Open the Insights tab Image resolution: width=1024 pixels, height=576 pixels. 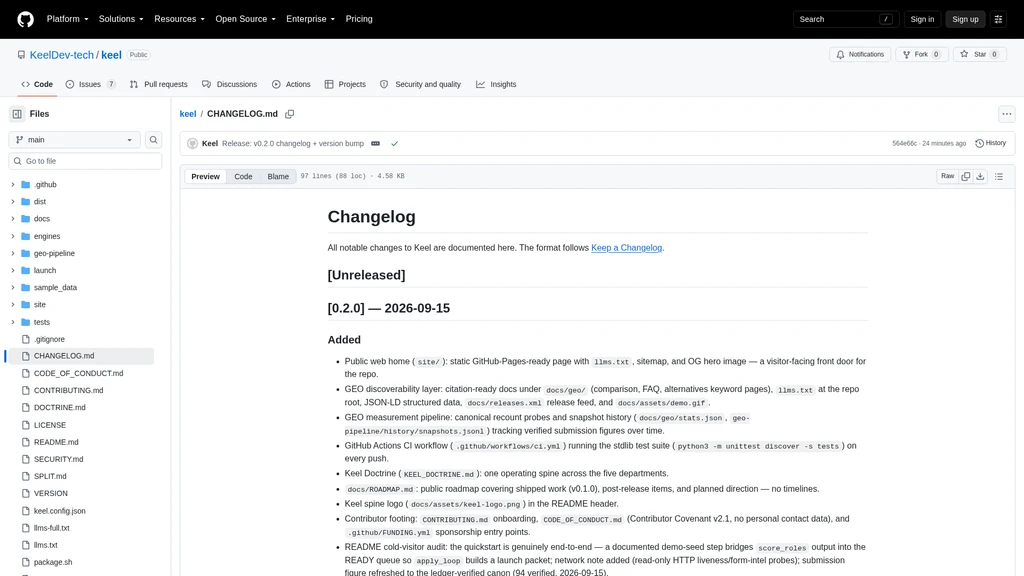(496, 84)
